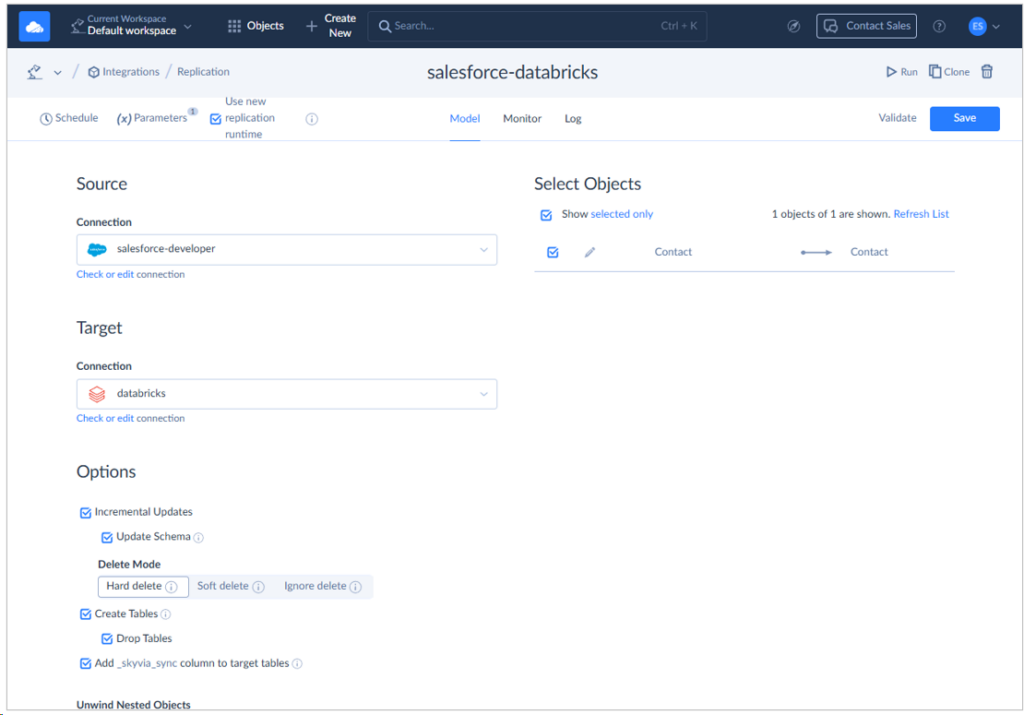
Task: Click the ES user avatar
Action: tap(977, 26)
